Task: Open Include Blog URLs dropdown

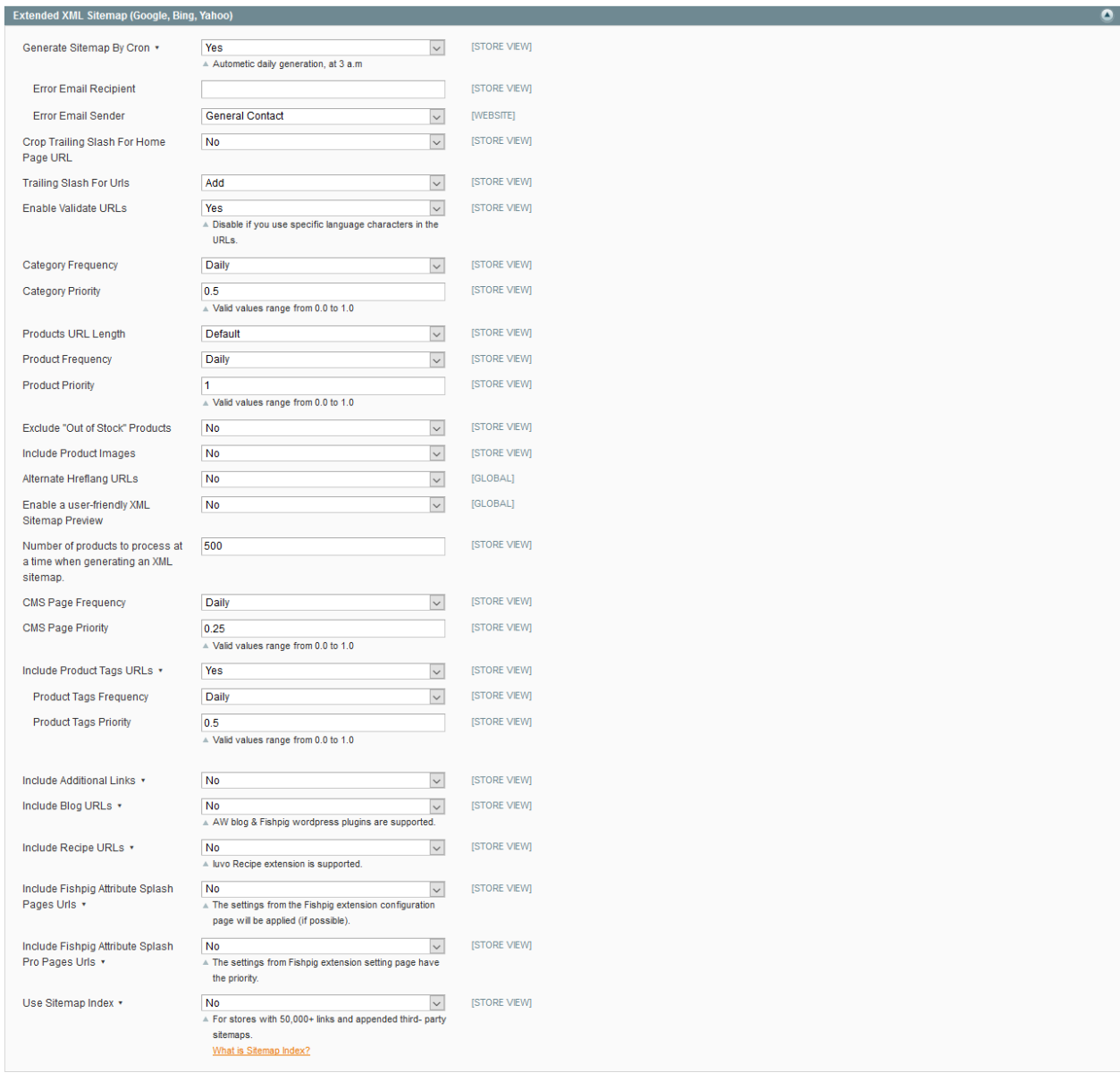Action: pyautogui.click(x=323, y=807)
